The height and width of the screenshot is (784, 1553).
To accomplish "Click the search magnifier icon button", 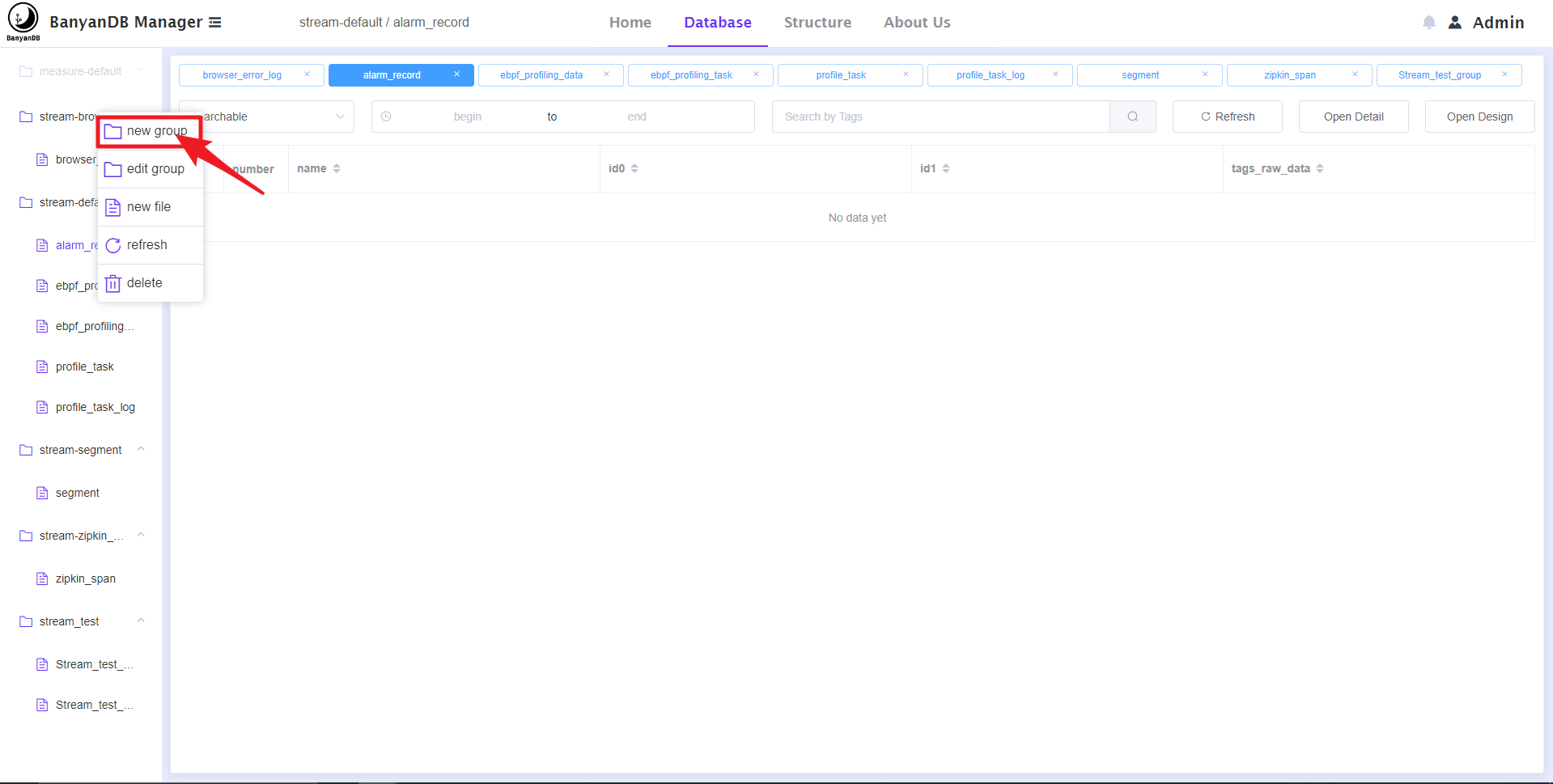I will tap(1133, 117).
